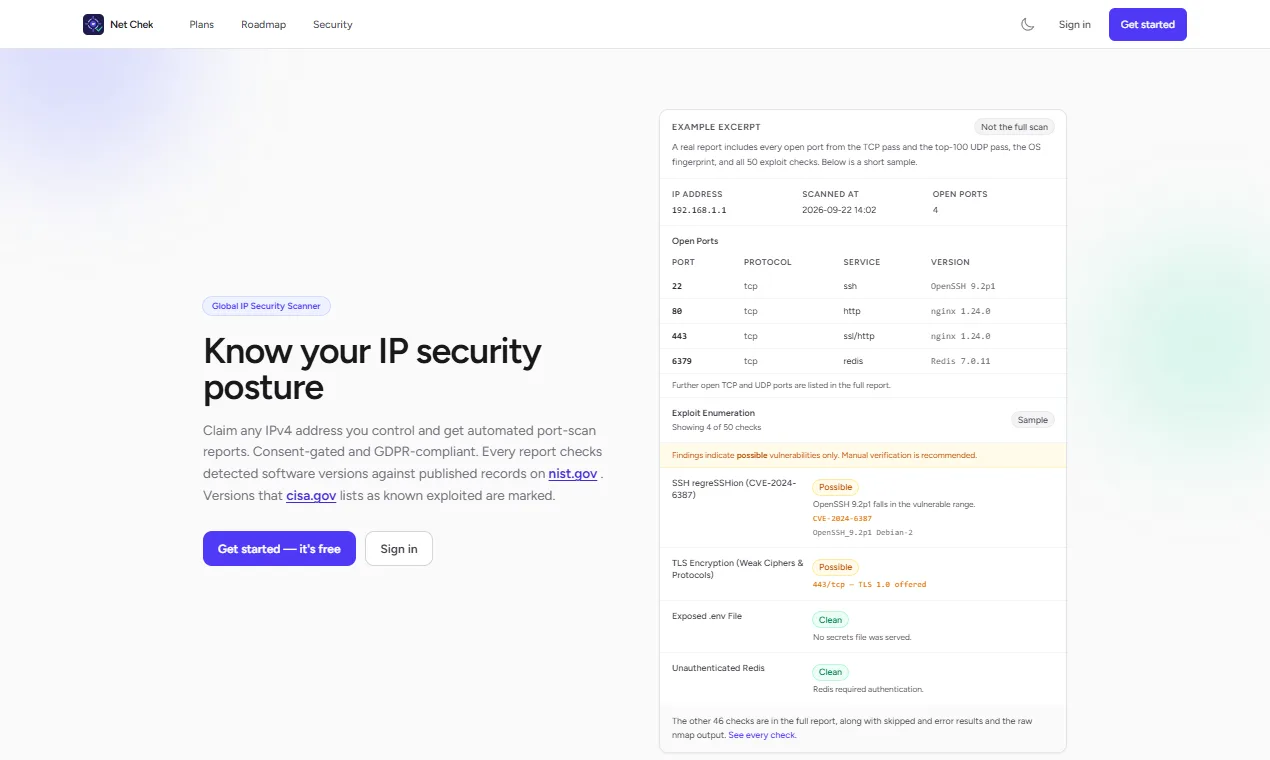
Task: Click the See every check link
Action: pos(762,735)
